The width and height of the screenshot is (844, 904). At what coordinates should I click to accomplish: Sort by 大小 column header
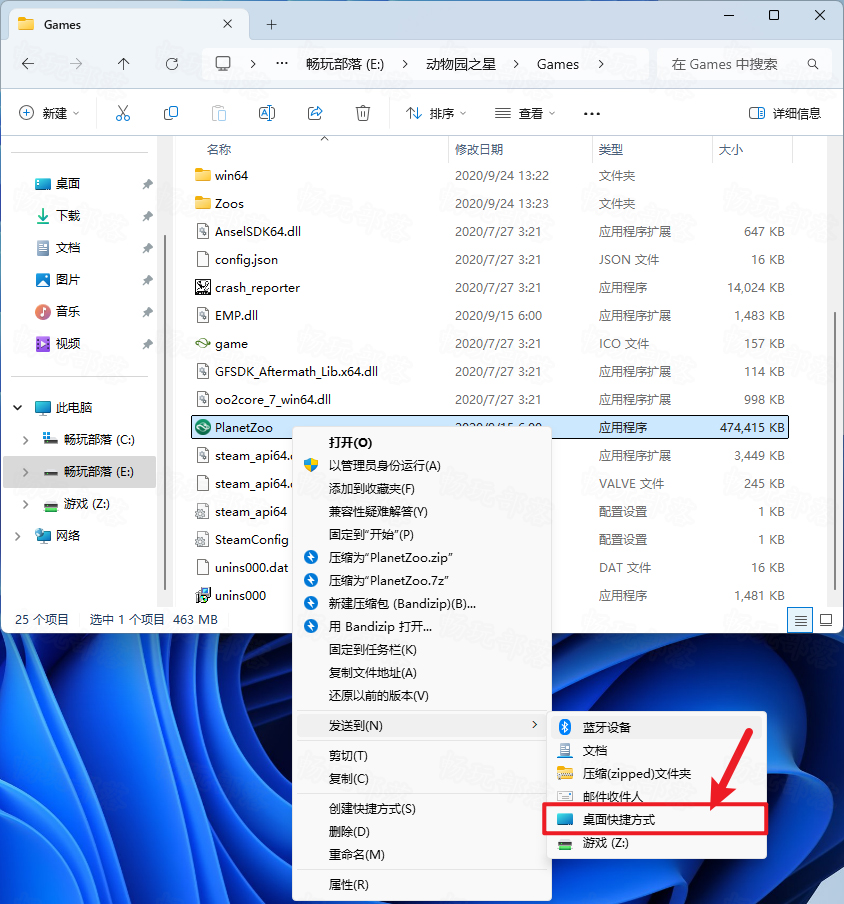pyautogui.click(x=752, y=150)
